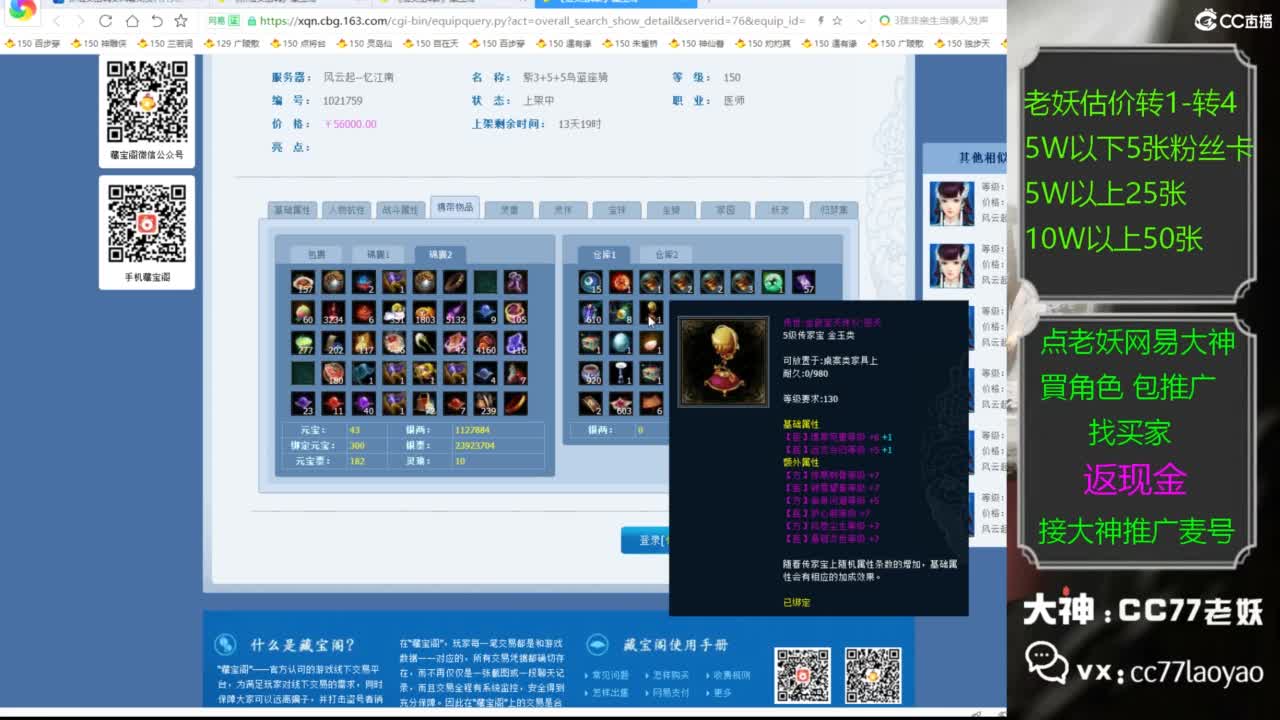
Task: Switch to the 战斗属性 tab
Action: (400, 210)
